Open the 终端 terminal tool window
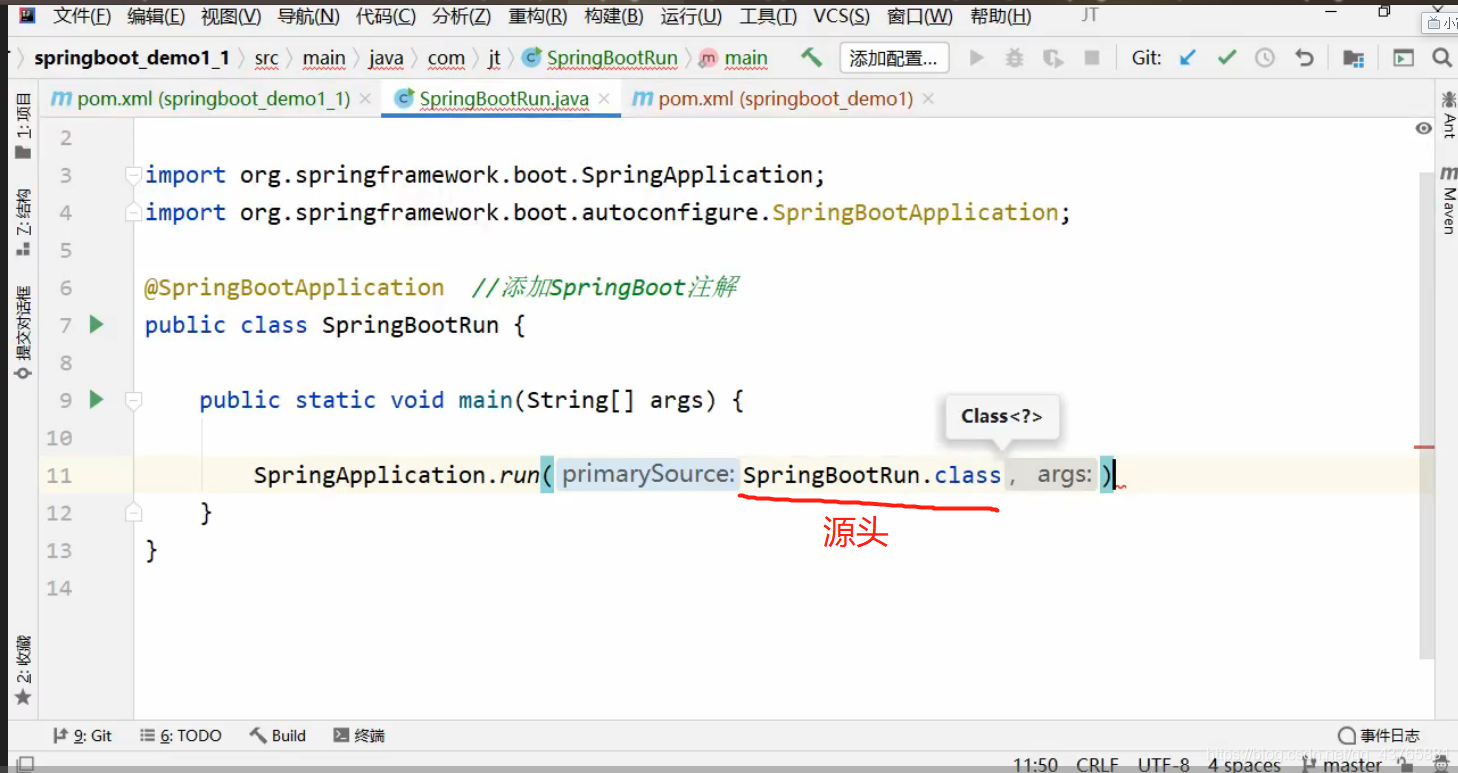 [359, 735]
